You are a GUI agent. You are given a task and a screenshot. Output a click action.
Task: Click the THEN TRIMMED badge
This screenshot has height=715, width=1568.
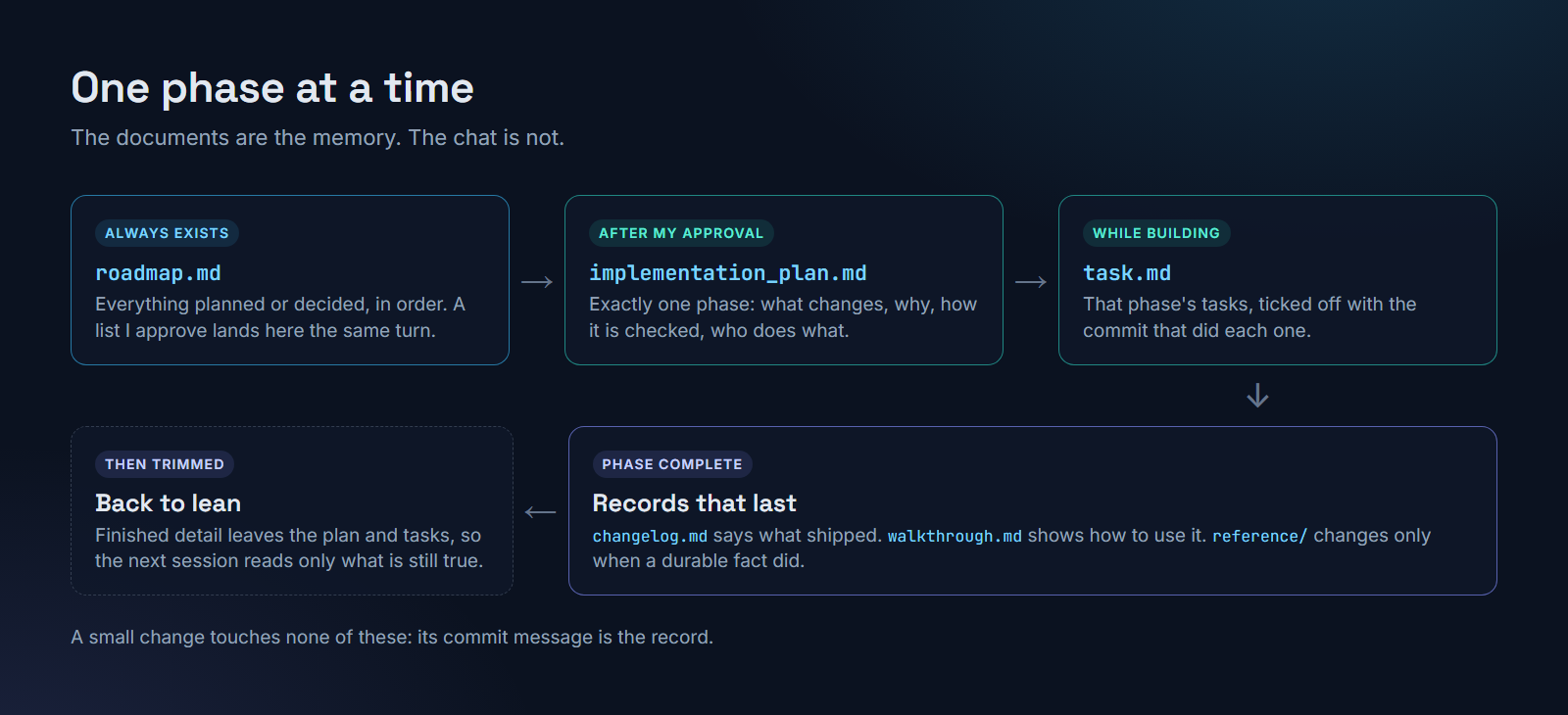165,464
